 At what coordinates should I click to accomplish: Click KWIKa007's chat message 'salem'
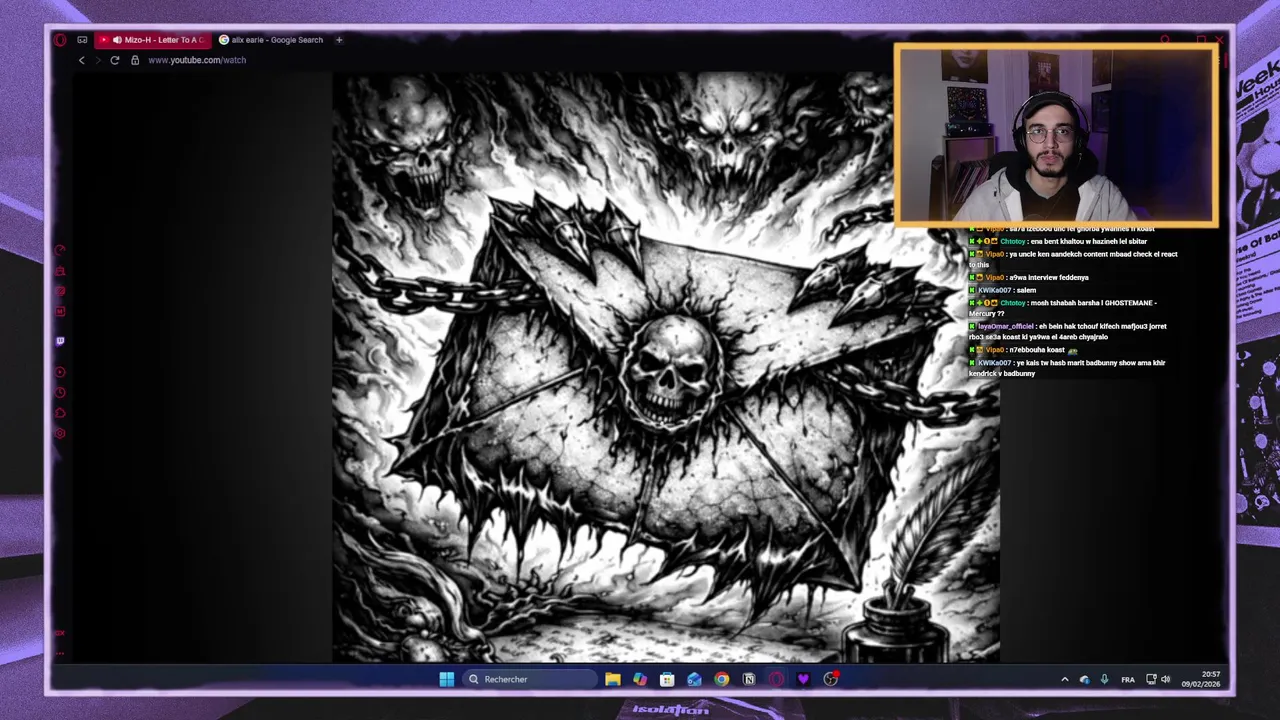tap(1025, 290)
